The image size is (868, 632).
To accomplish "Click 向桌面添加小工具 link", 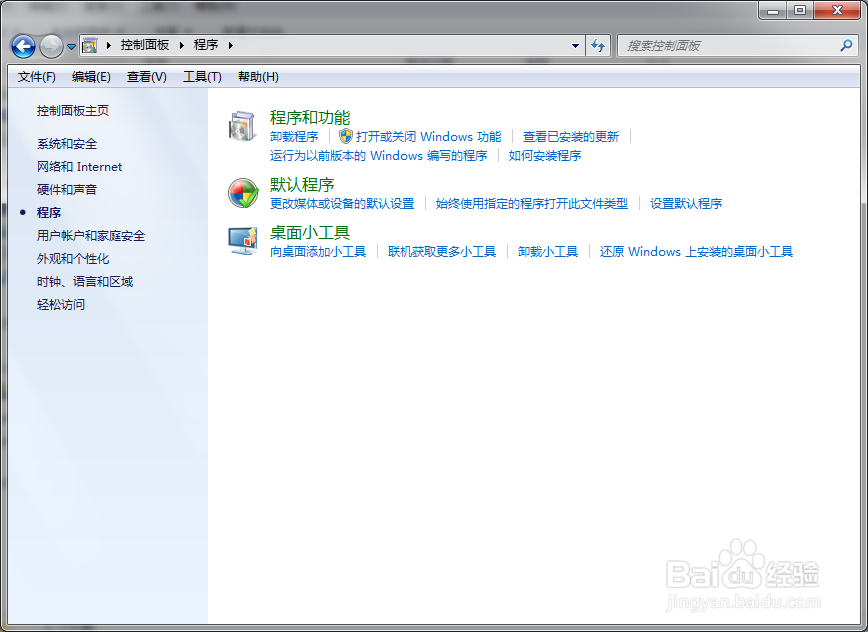I will click(x=318, y=252).
